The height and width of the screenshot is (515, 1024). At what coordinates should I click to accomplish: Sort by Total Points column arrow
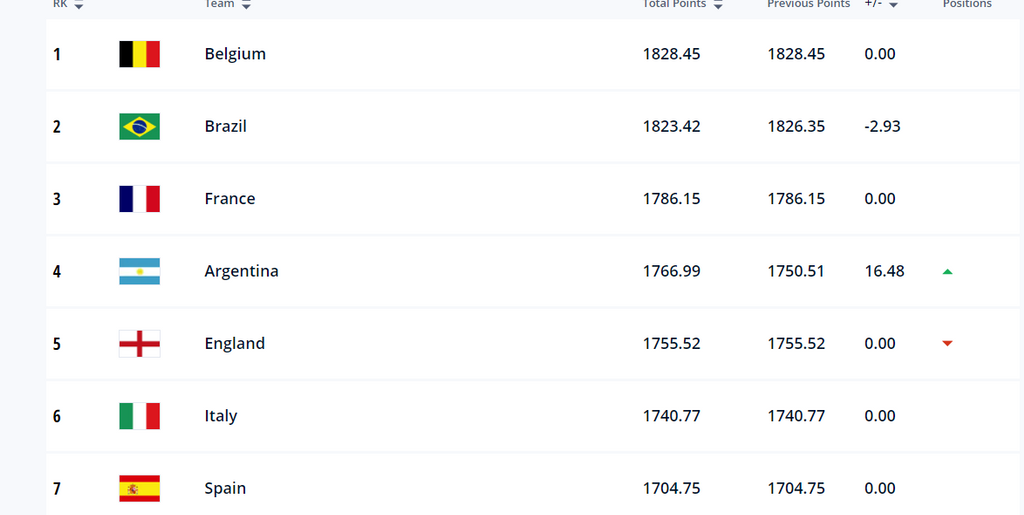pos(718,5)
